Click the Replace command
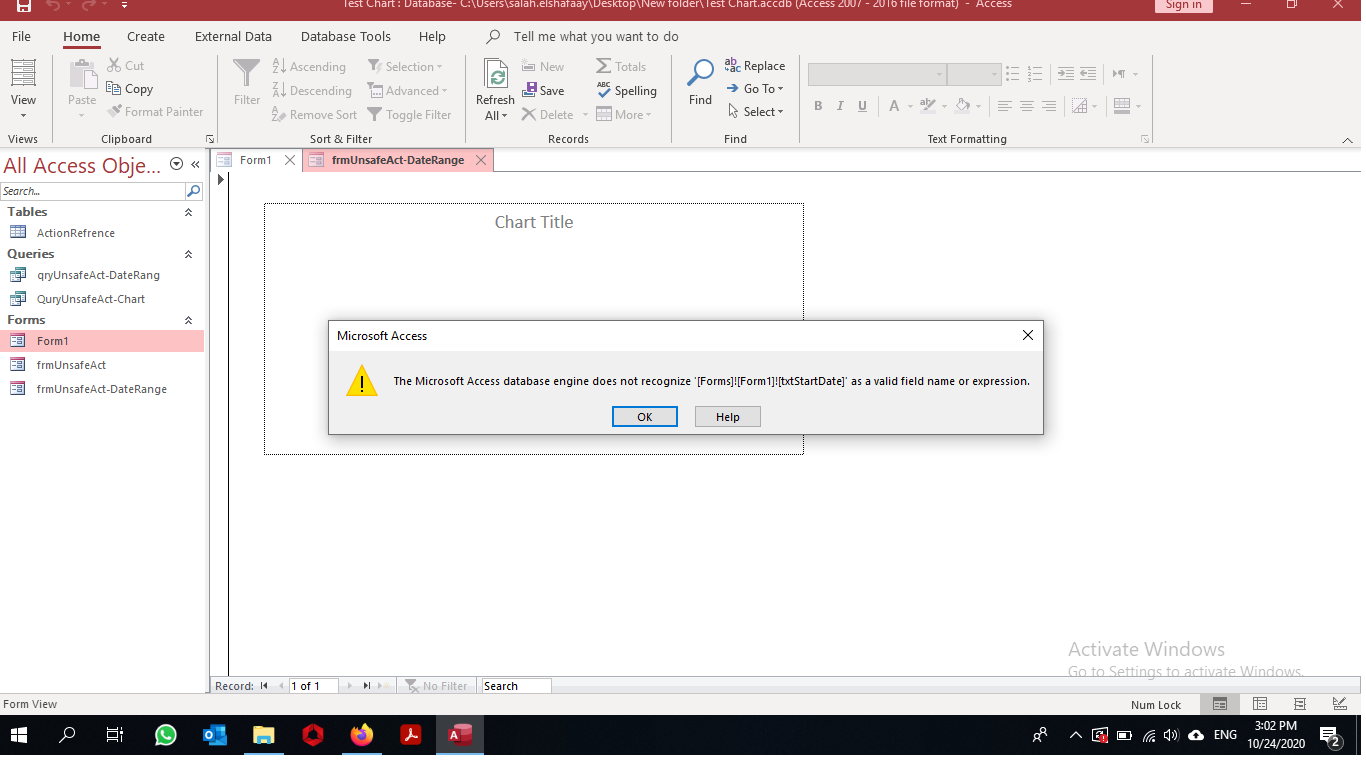The image size is (1366, 768). pyautogui.click(x=755, y=66)
